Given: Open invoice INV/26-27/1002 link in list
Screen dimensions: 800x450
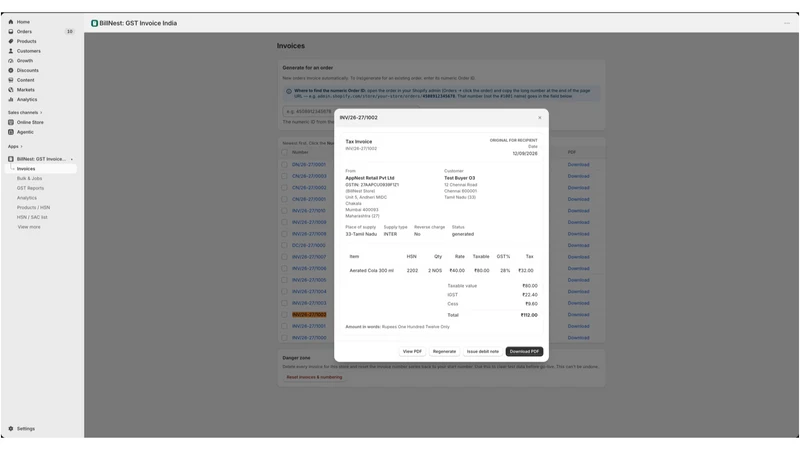Looking at the screenshot, I should tap(309, 315).
